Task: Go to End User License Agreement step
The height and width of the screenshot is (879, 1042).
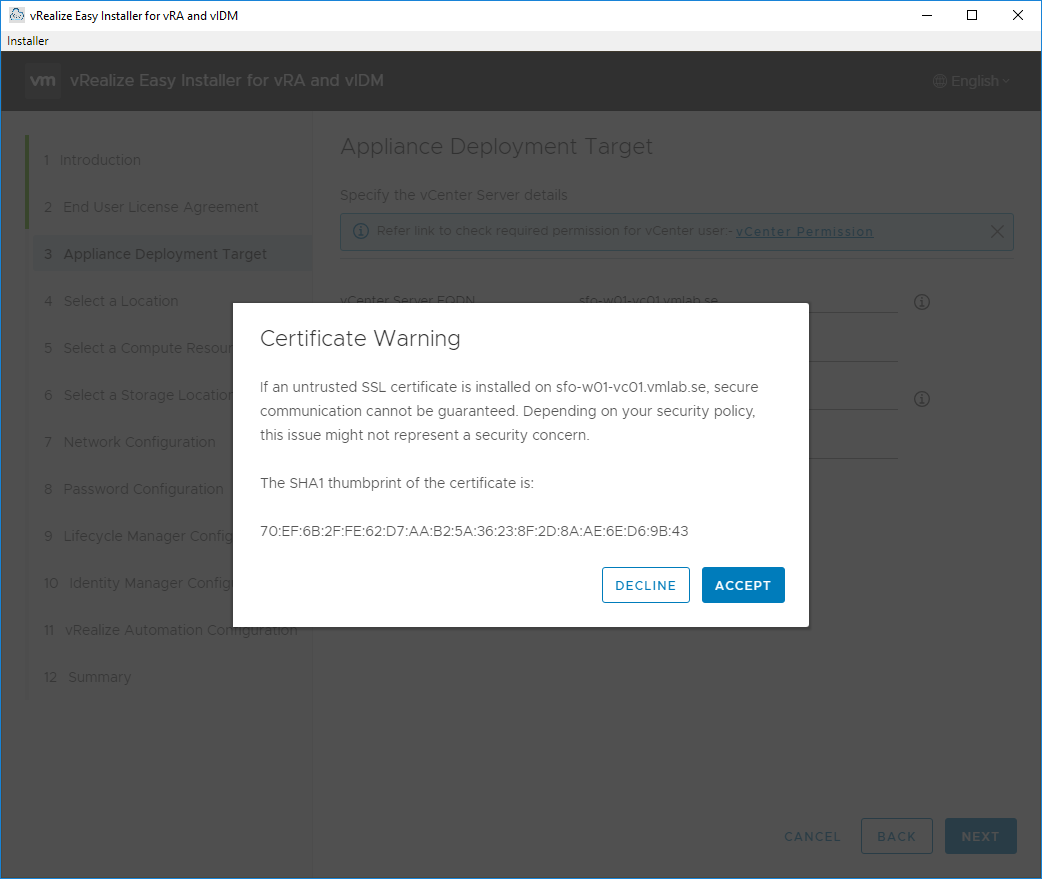Action: pyautogui.click(x=151, y=207)
